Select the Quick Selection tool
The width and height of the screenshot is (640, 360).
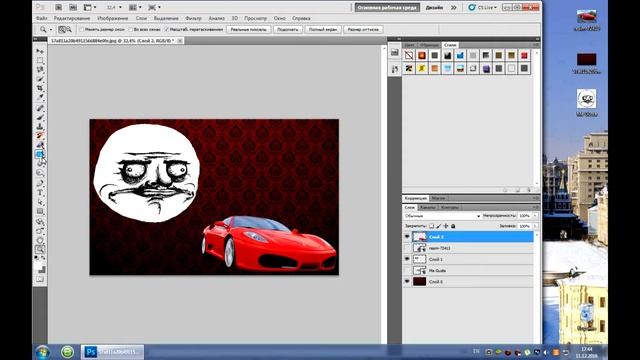[40, 79]
